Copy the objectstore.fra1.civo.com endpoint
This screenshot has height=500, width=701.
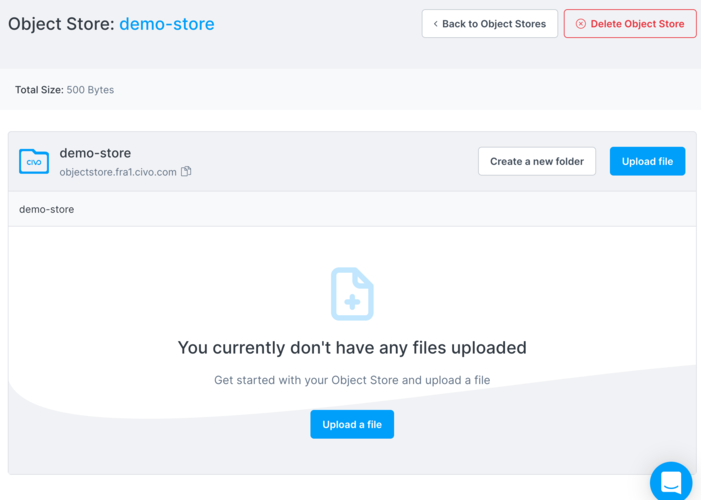(x=186, y=172)
